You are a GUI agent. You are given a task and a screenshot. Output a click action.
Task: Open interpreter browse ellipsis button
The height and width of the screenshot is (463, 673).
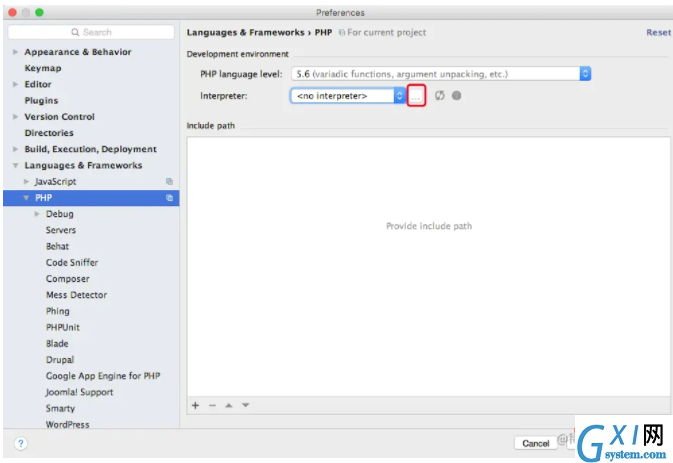pyautogui.click(x=416, y=96)
